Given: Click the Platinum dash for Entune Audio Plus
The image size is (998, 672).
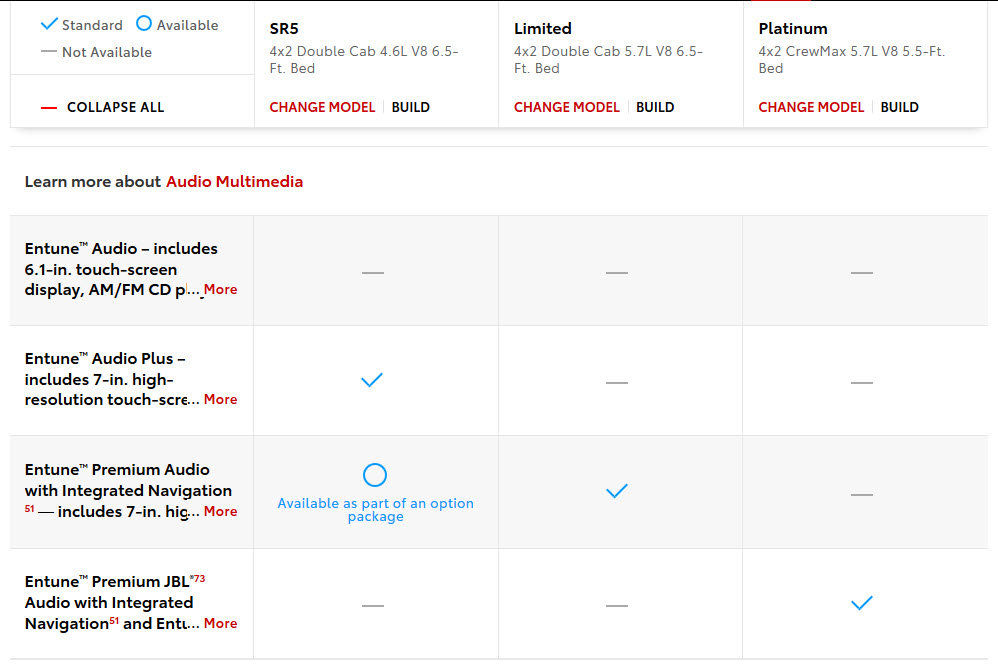Looking at the screenshot, I should [862, 382].
